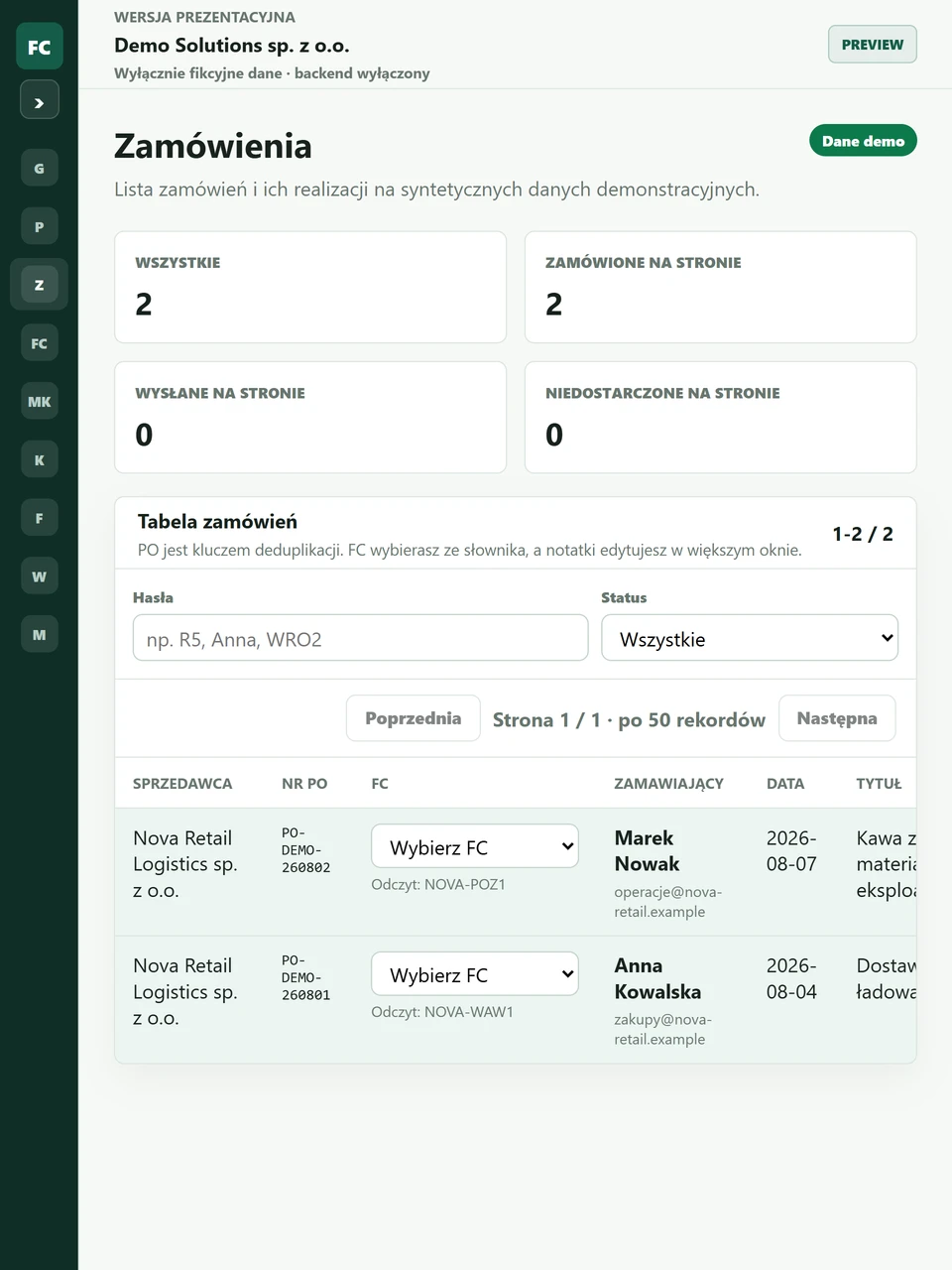Click the DATA column header
952x1270 pixels.
pos(785,784)
